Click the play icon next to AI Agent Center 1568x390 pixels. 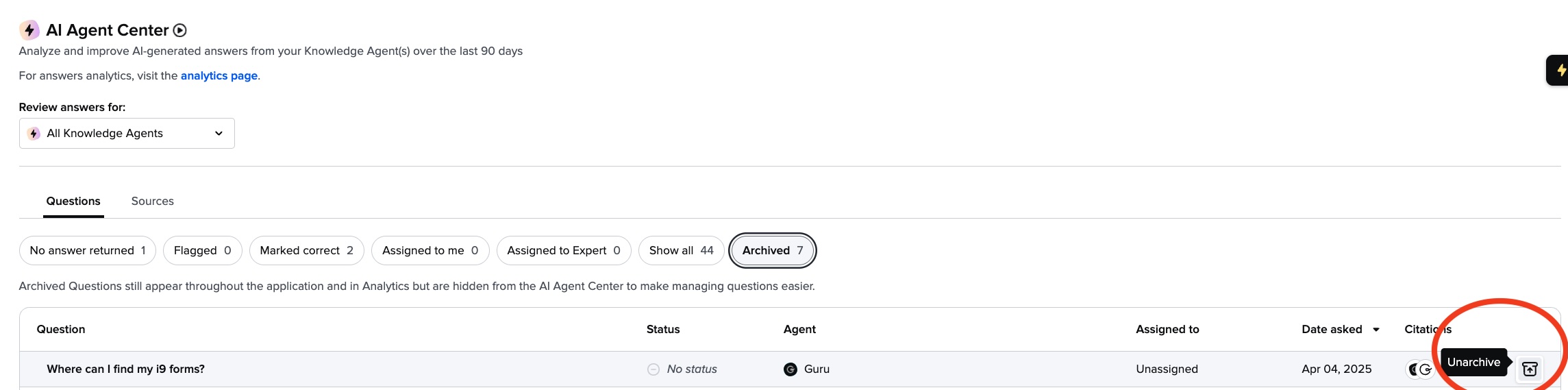point(179,30)
